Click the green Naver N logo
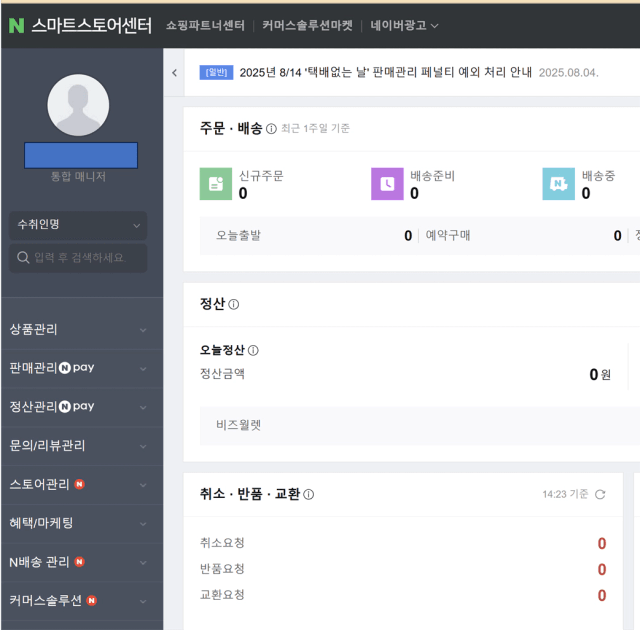The height and width of the screenshot is (630, 640). click(16, 25)
